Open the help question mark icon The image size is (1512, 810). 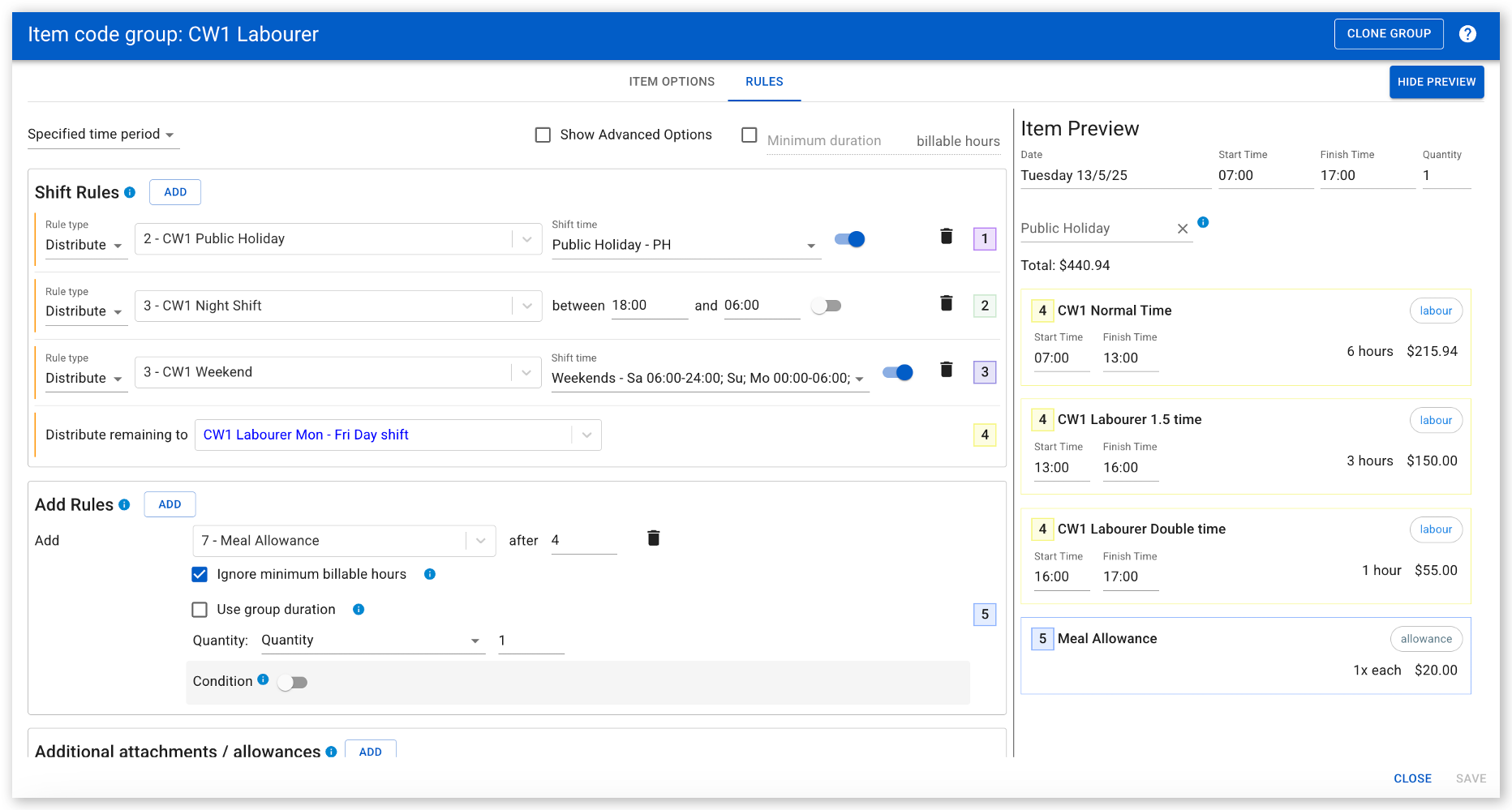coord(1467,34)
